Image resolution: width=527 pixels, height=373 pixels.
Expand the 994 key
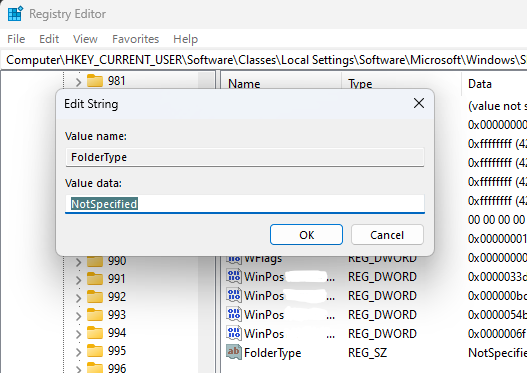(78, 334)
